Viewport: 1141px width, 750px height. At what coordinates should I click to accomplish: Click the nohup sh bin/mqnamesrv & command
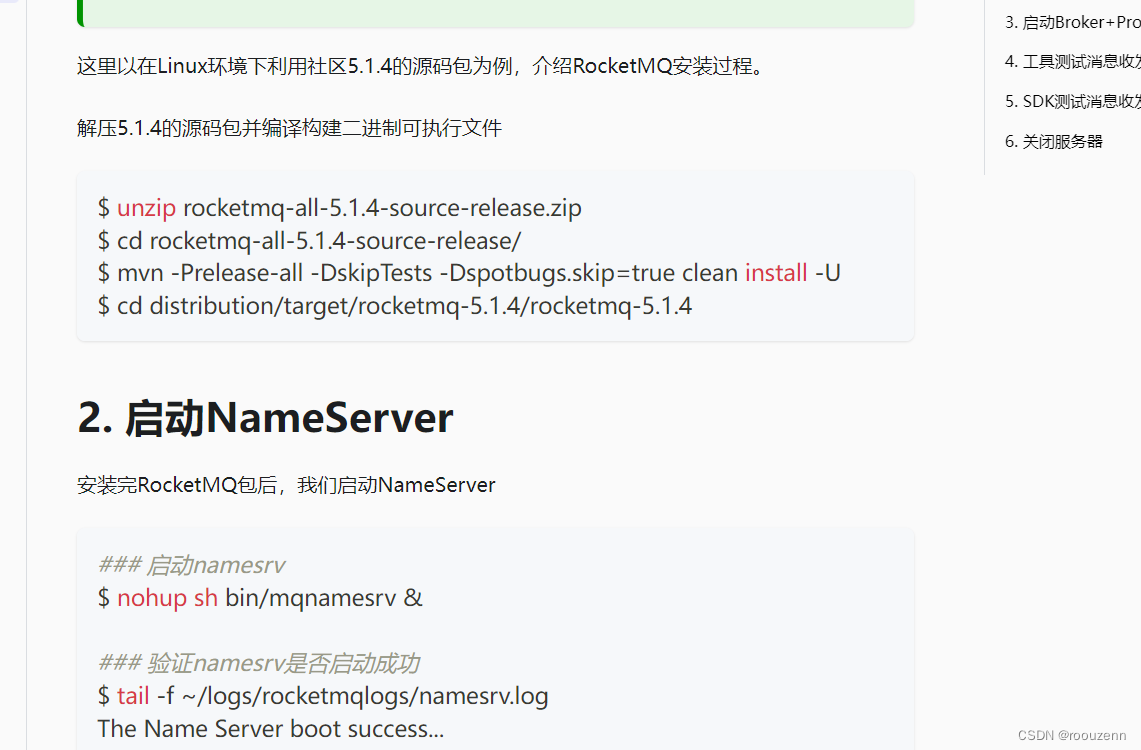[x=260, y=598]
